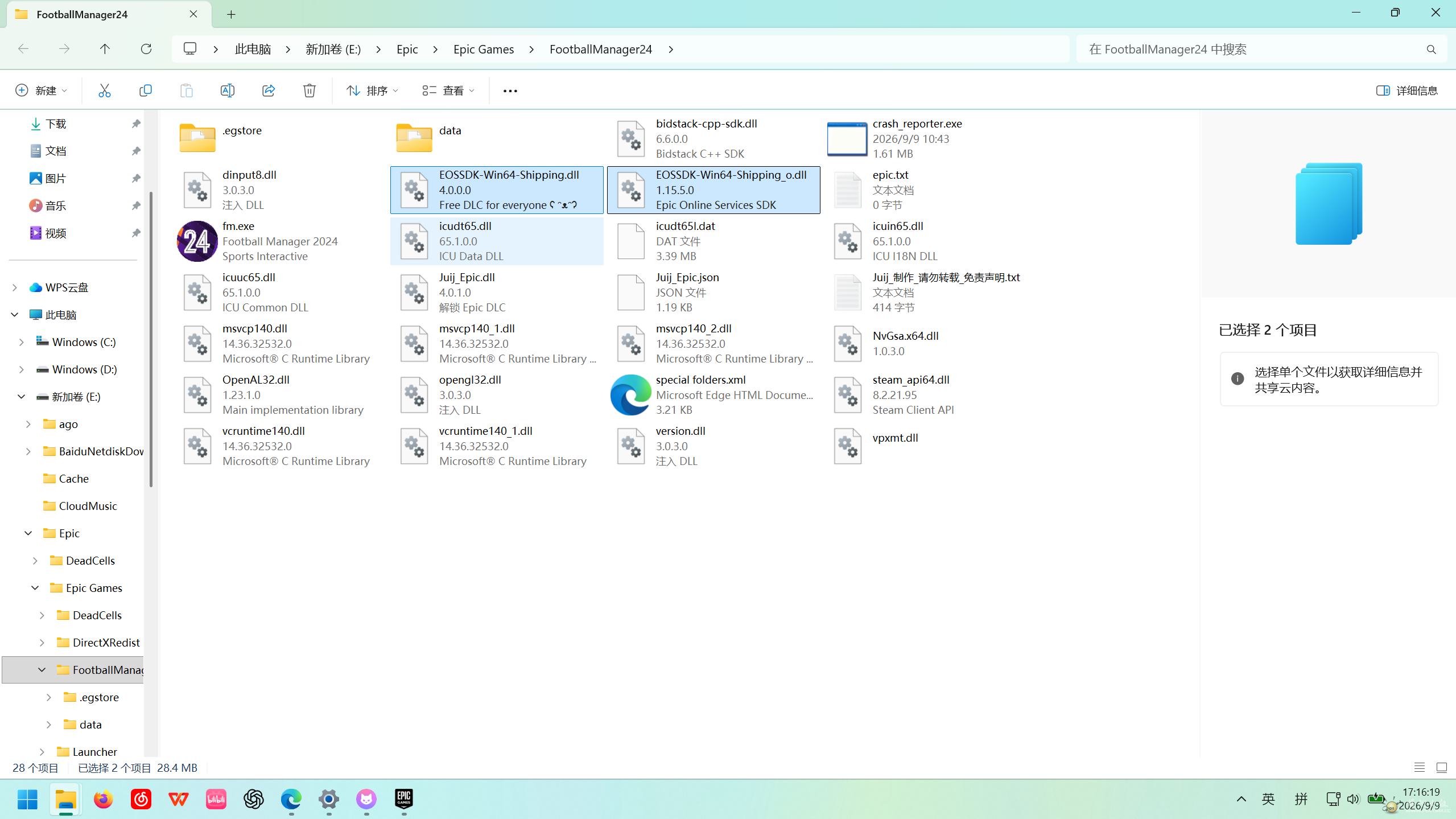This screenshot has width=1456, height=819.
Task: Open WPS云盘 in navigation pane
Action: (67, 287)
